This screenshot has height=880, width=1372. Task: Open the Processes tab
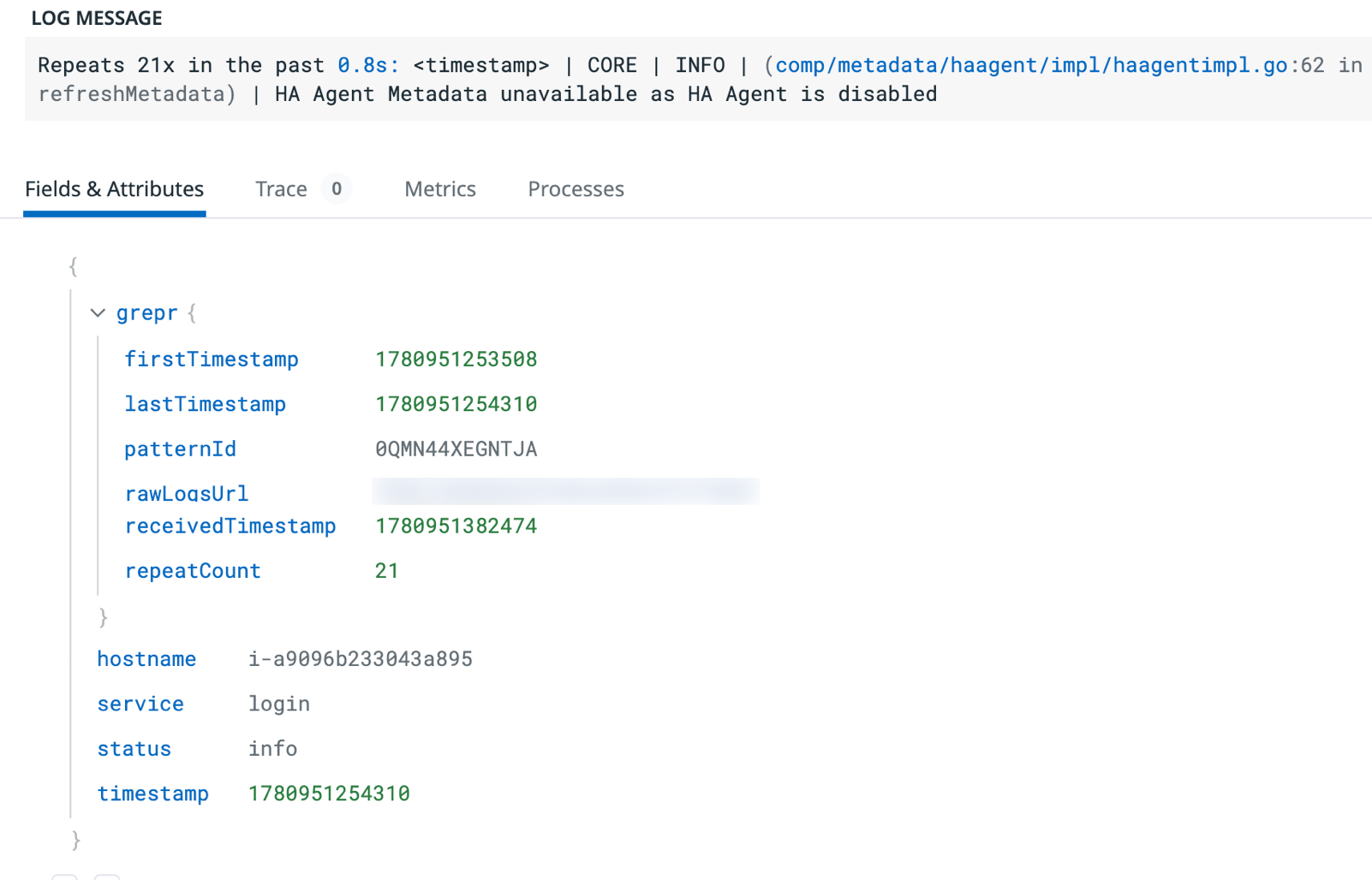(576, 189)
